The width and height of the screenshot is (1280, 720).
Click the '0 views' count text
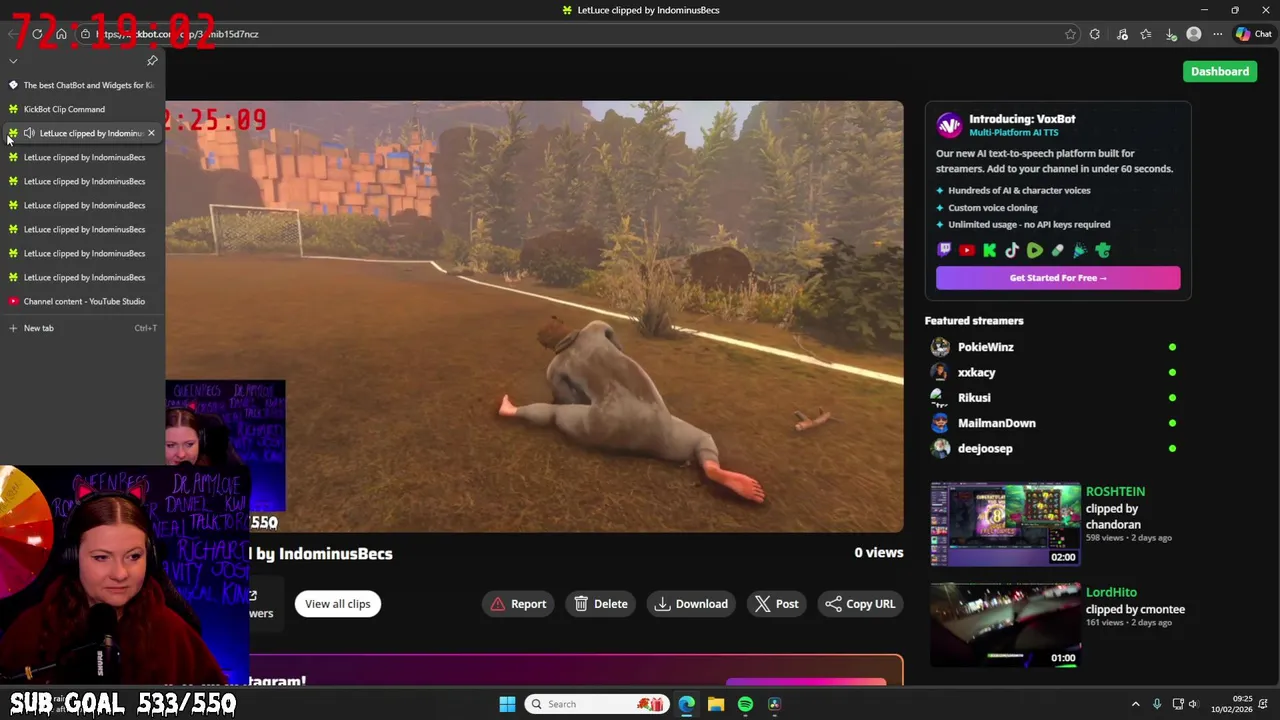click(878, 552)
